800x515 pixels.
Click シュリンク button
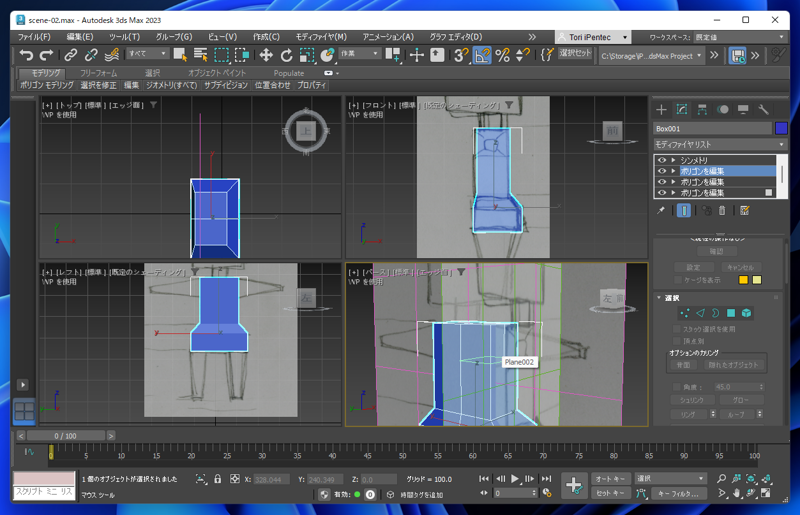[x=691, y=400]
